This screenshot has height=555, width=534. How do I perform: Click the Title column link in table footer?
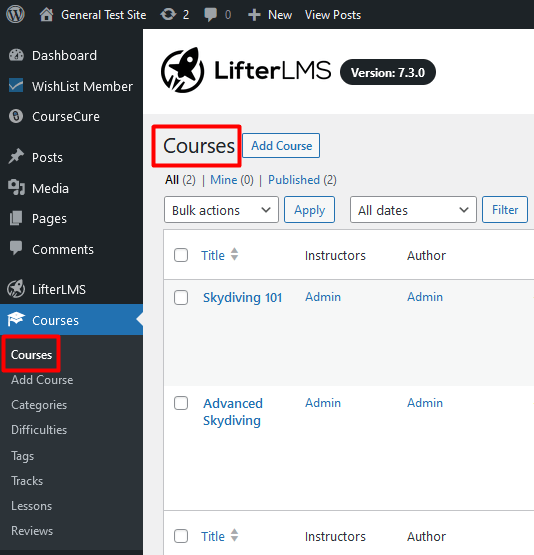pos(213,536)
